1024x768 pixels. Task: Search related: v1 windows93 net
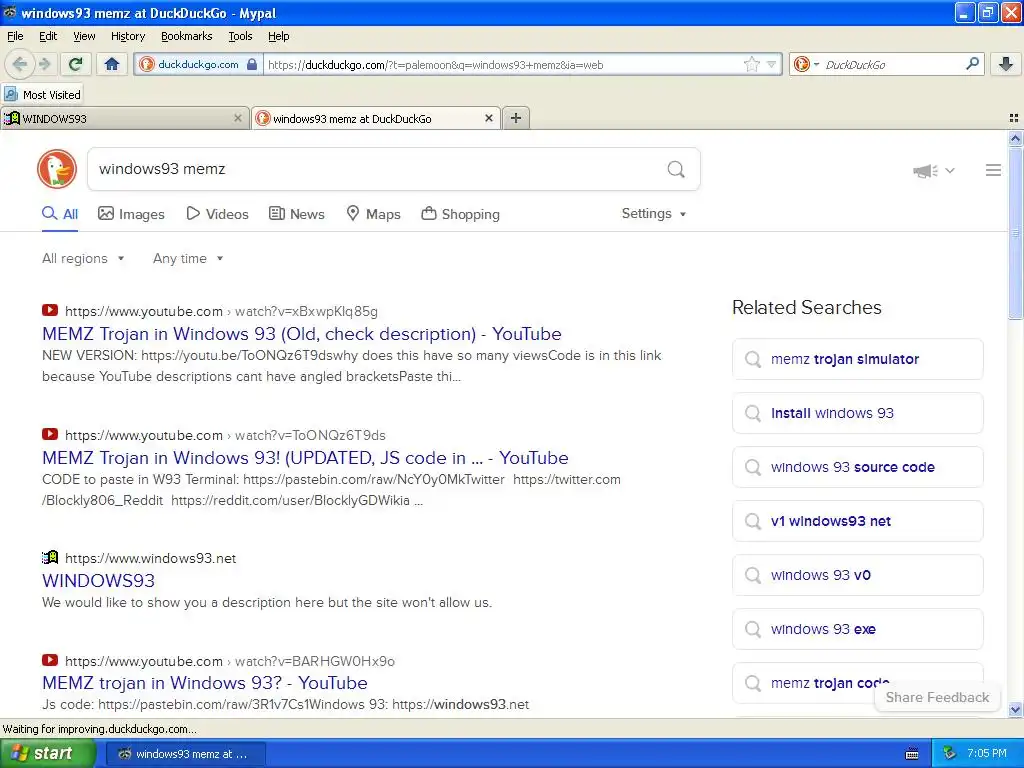(857, 521)
